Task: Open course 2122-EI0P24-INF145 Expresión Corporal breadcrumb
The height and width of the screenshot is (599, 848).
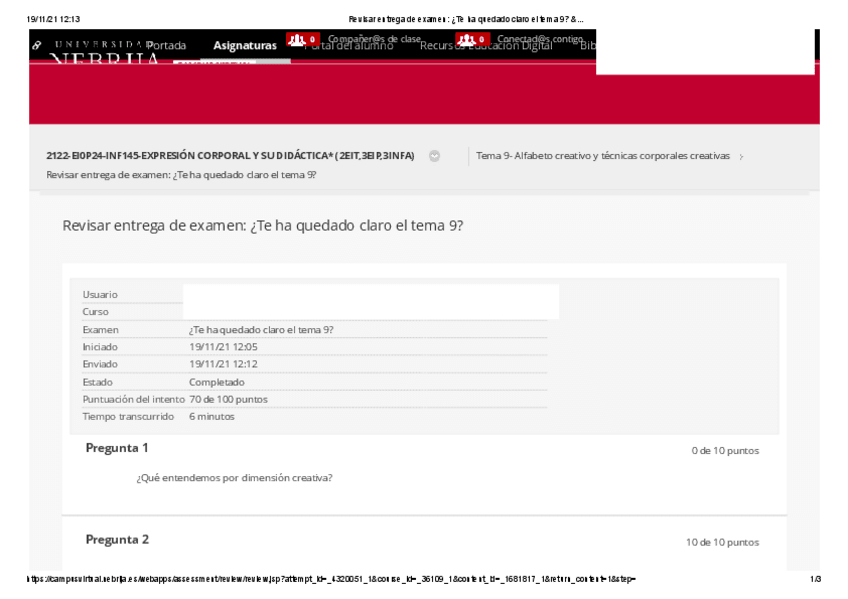Action: [x=230, y=156]
